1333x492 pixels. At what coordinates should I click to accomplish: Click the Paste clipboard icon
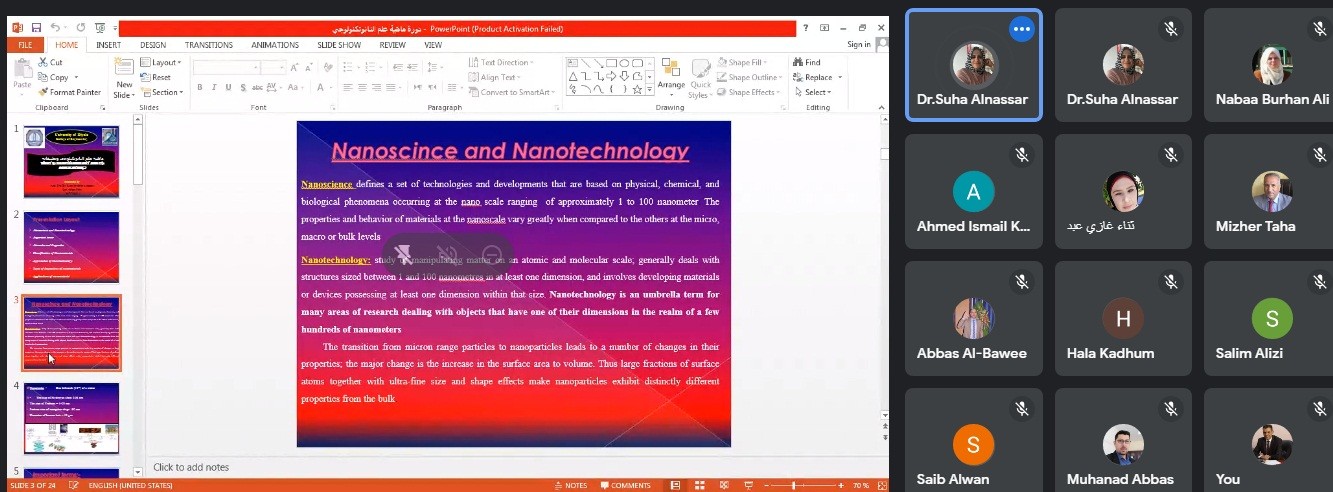23,67
